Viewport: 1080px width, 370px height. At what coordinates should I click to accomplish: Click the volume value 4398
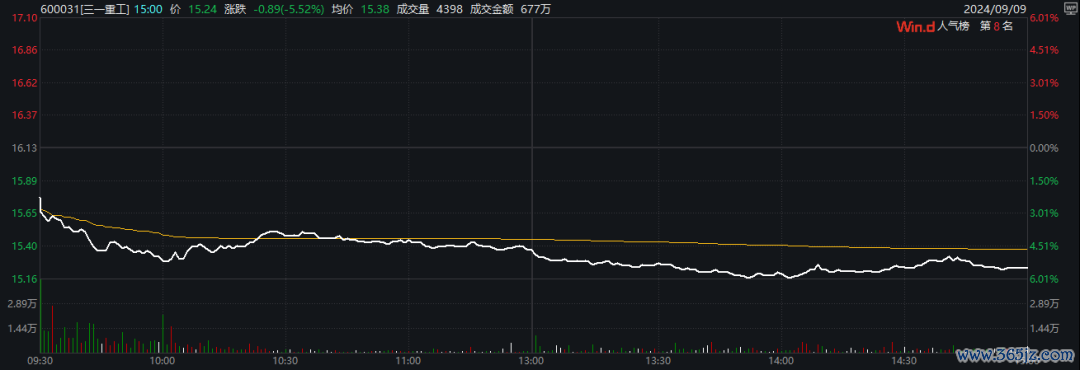coord(449,9)
